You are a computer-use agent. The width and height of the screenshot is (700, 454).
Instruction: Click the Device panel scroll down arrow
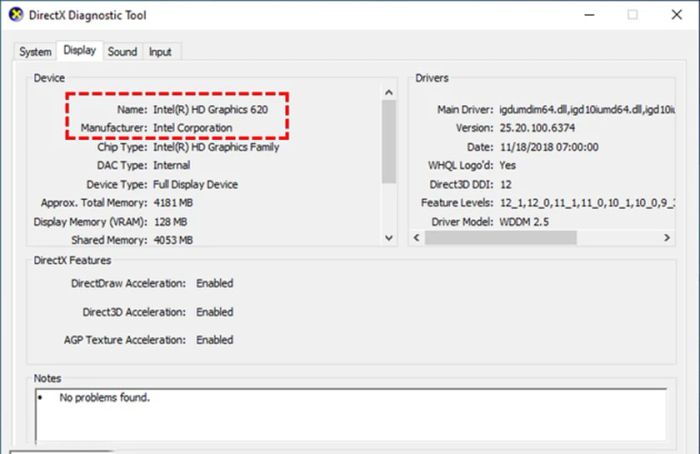tap(389, 238)
